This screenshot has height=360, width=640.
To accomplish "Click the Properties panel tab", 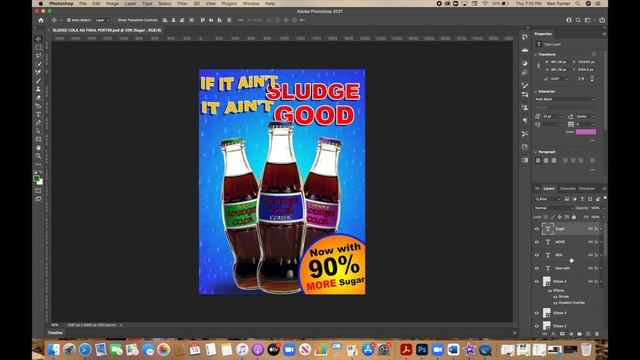I will tap(543, 34).
